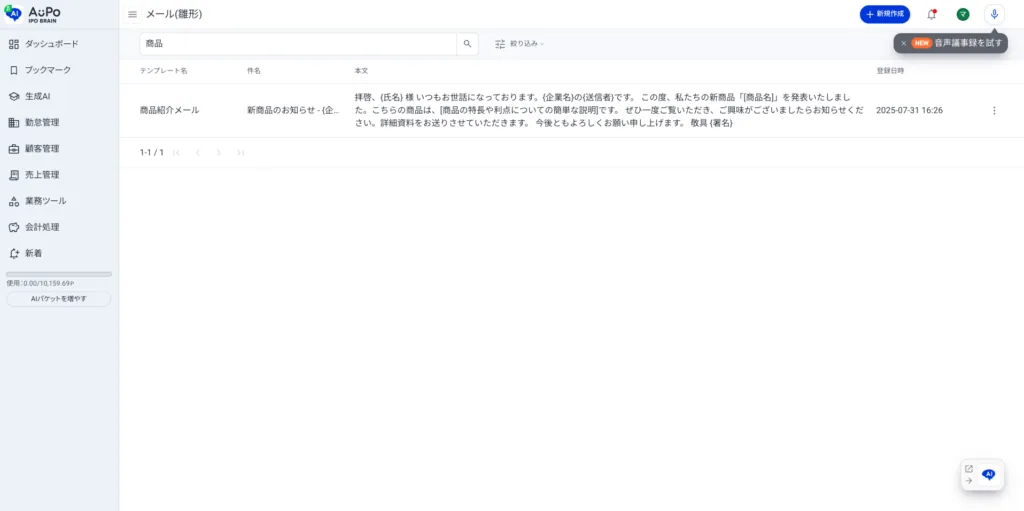Click the 絞り込み filter sliders icon
The width and height of the screenshot is (1024, 511).
[x=500, y=44]
